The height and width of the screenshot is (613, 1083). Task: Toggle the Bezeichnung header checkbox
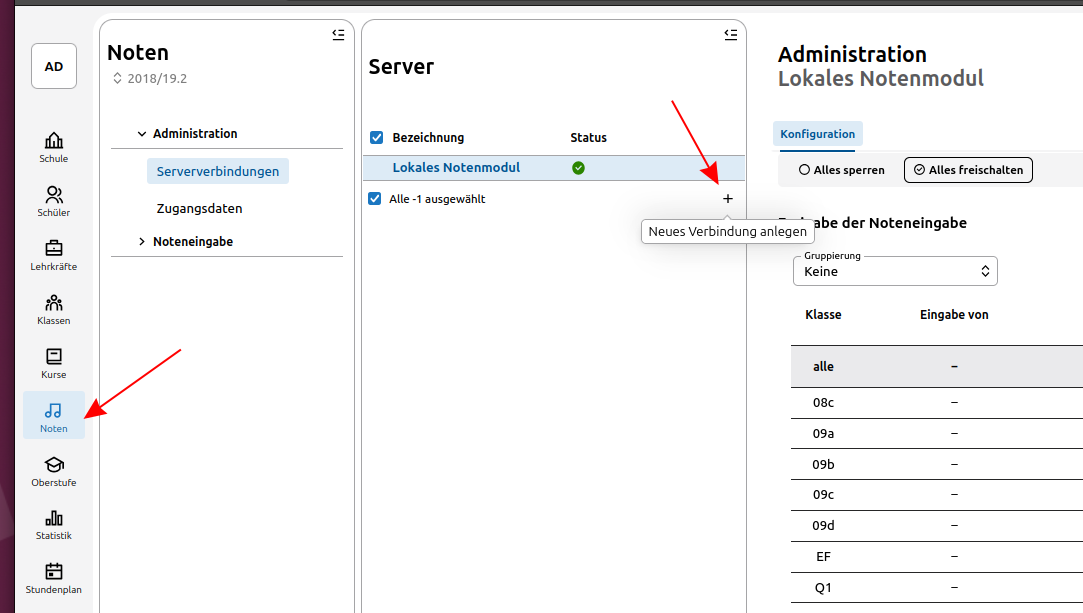click(377, 138)
